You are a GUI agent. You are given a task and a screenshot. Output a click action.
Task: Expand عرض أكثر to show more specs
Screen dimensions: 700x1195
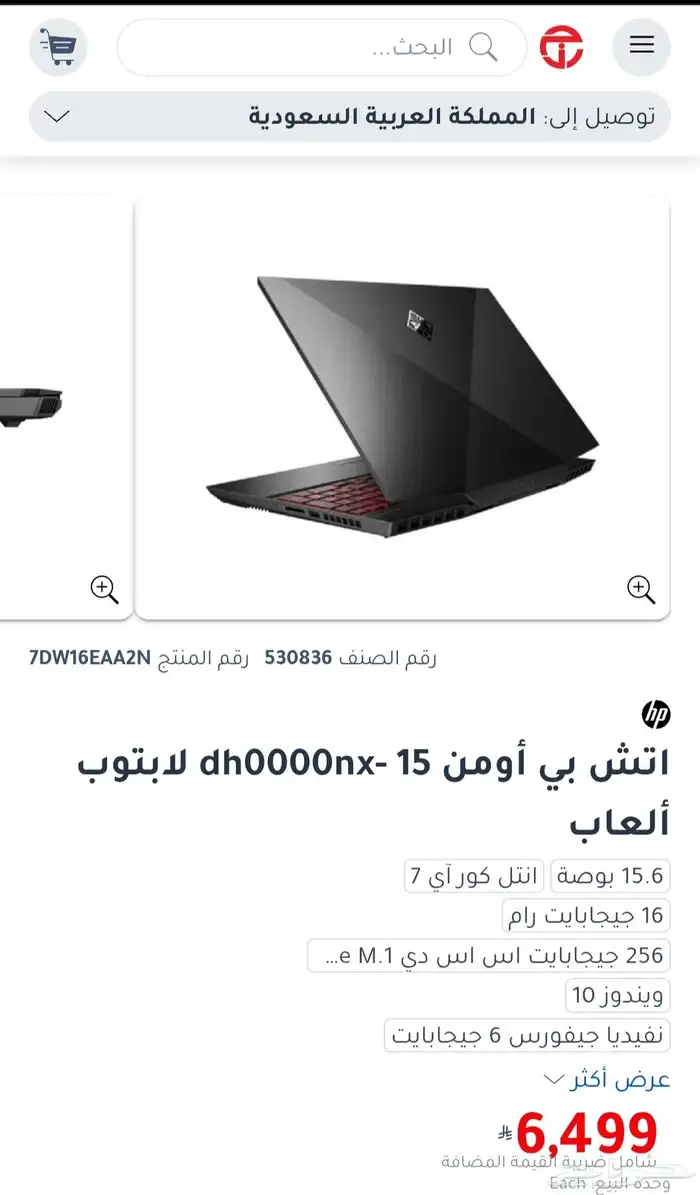pyautogui.click(x=607, y=1079)
